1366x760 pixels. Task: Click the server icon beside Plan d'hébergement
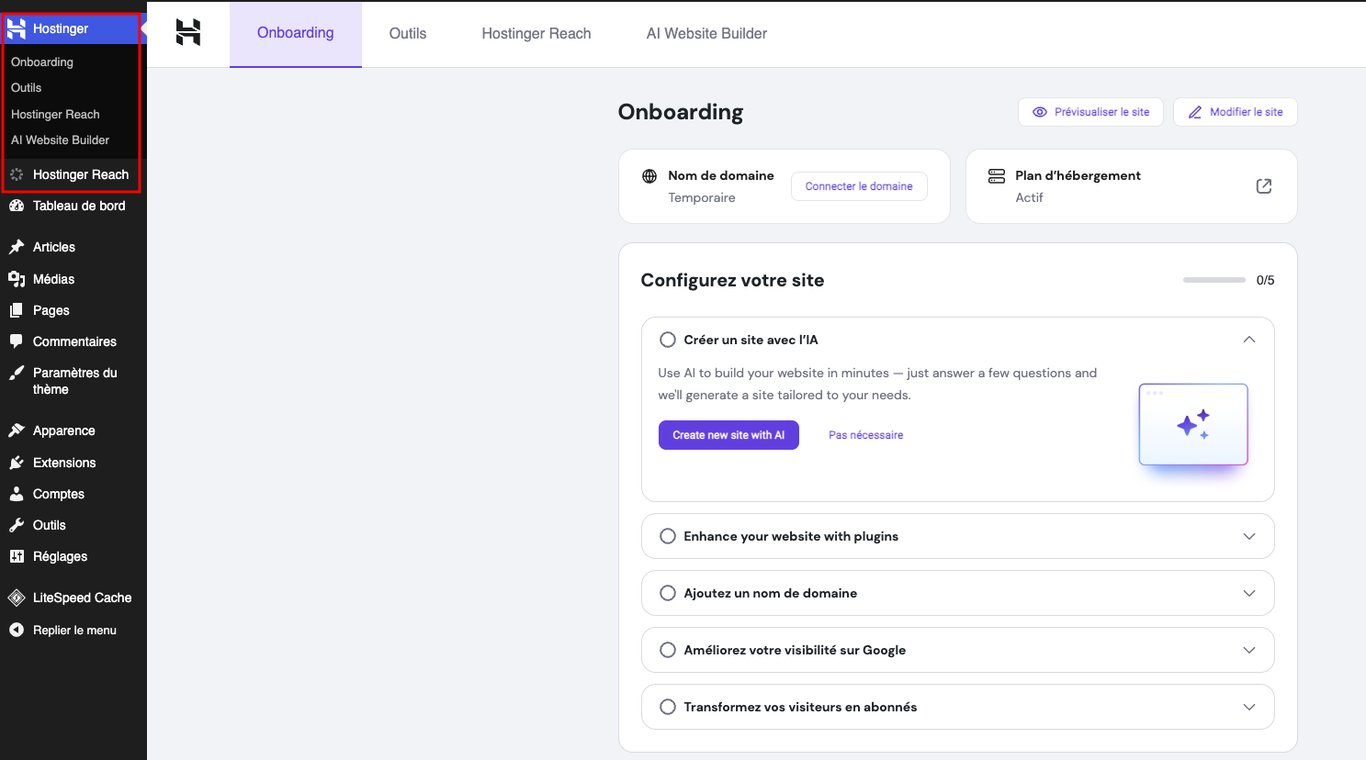point(996,176)
